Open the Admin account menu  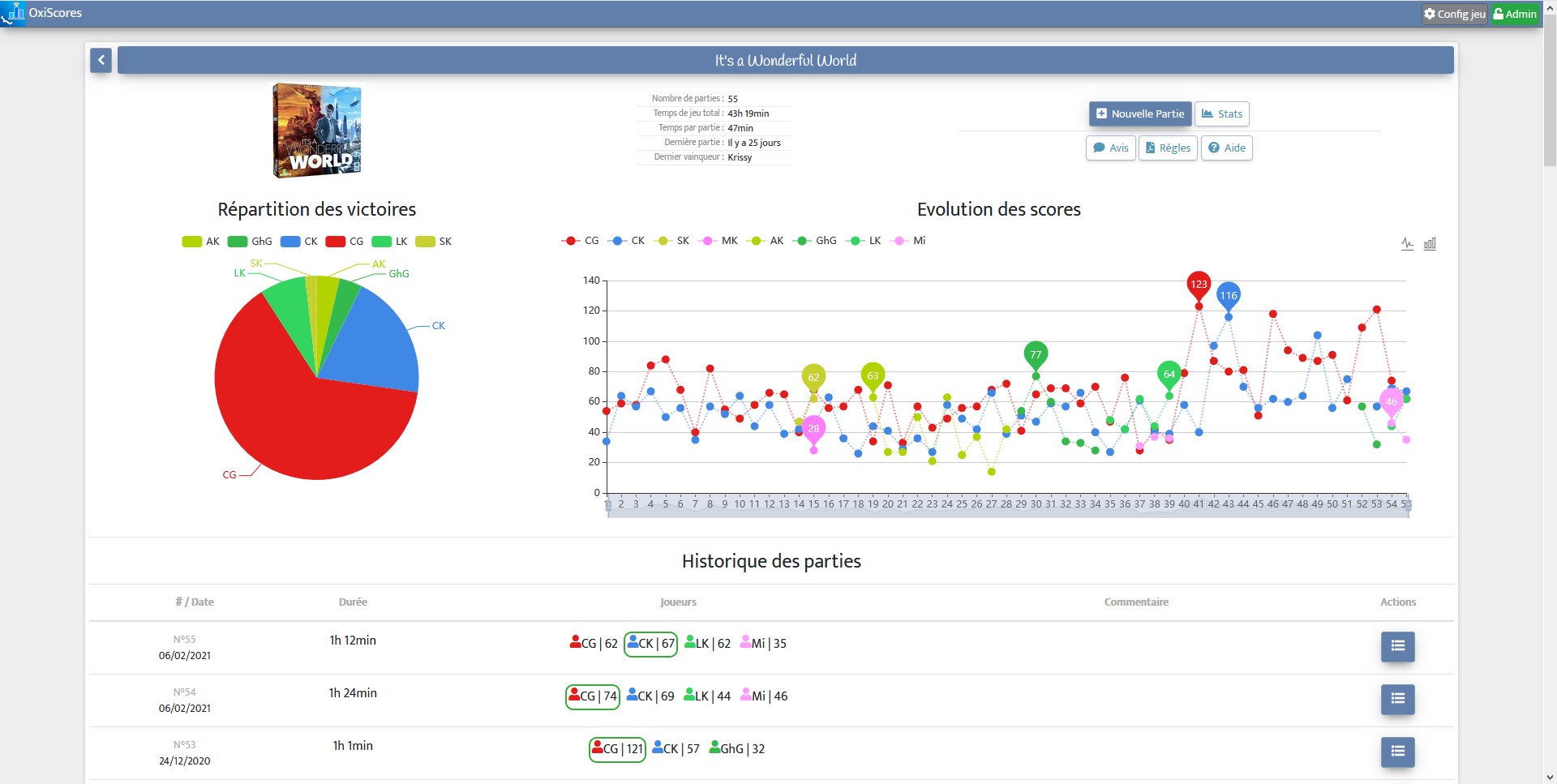coord(1515,14)
